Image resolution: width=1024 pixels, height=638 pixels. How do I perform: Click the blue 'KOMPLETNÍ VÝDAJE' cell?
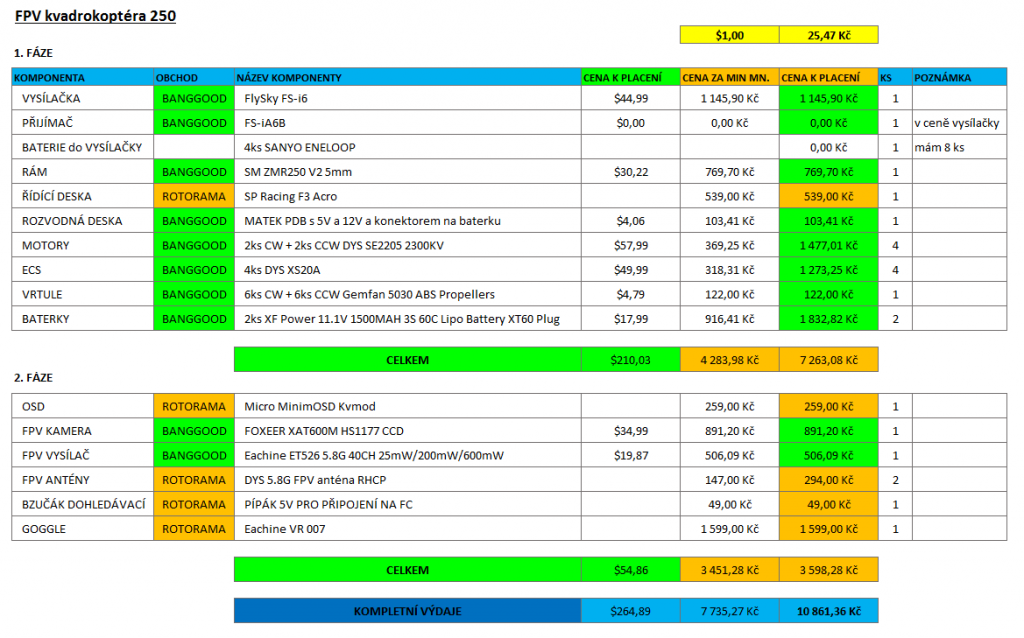point(407,611)
